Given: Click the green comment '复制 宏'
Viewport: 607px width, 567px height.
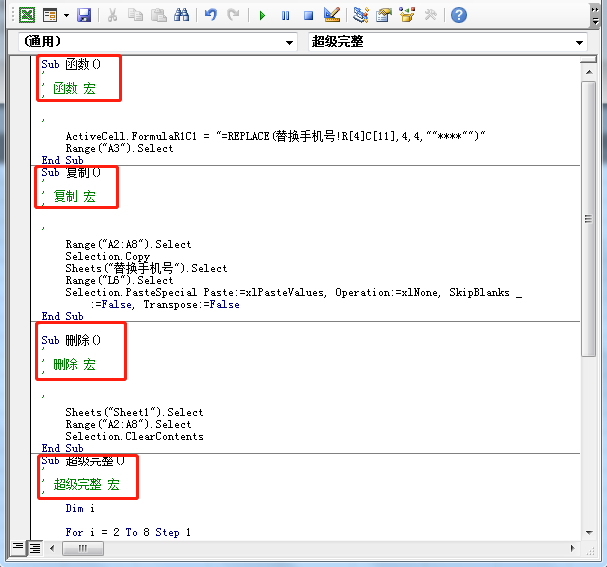Looking at the screenshot, I should 74,196.
